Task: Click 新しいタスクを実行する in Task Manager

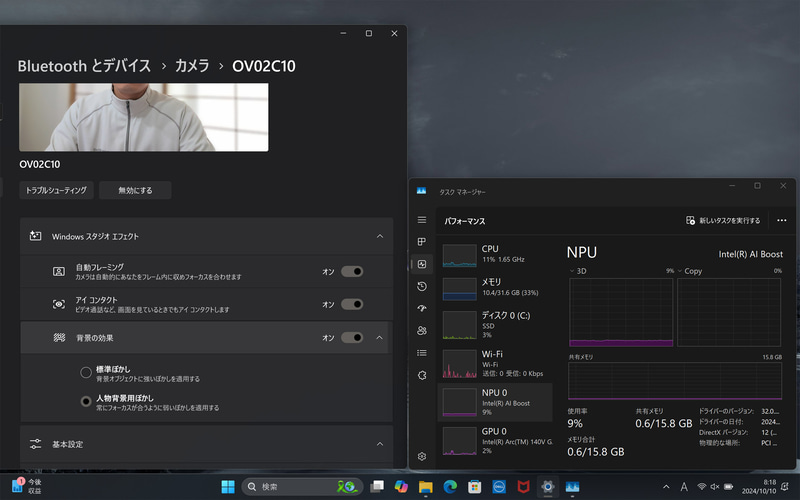Action: tap(723, 220)
